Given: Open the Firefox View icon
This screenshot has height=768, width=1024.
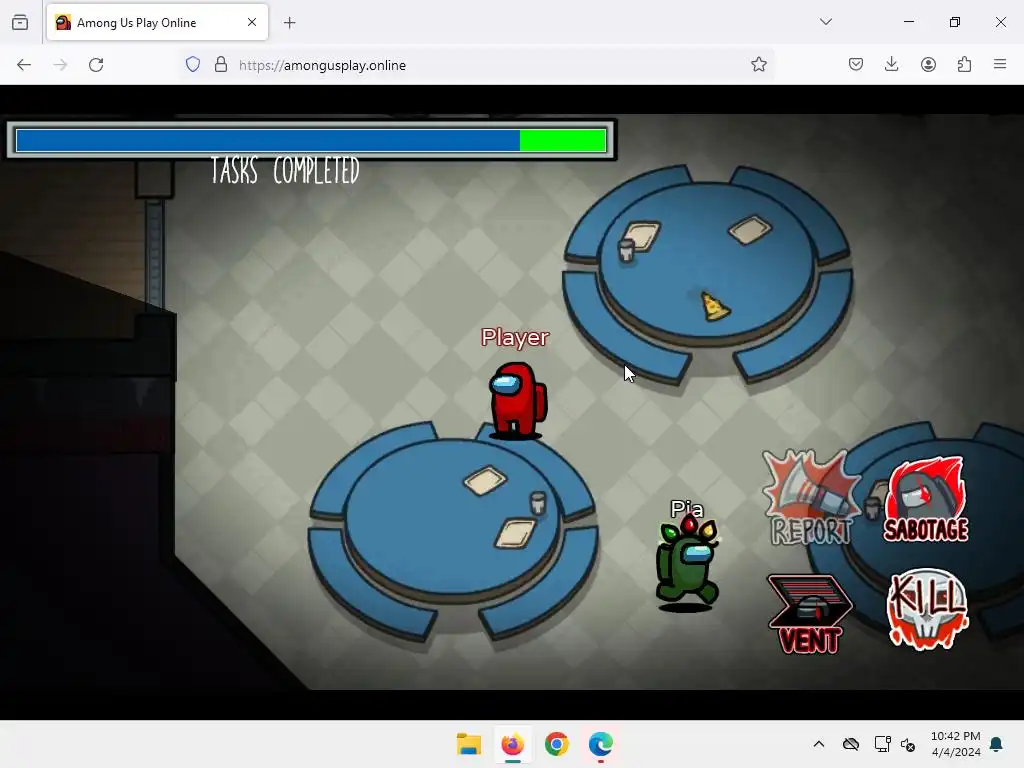Looking at the screenshot, I should click(20, 23).
